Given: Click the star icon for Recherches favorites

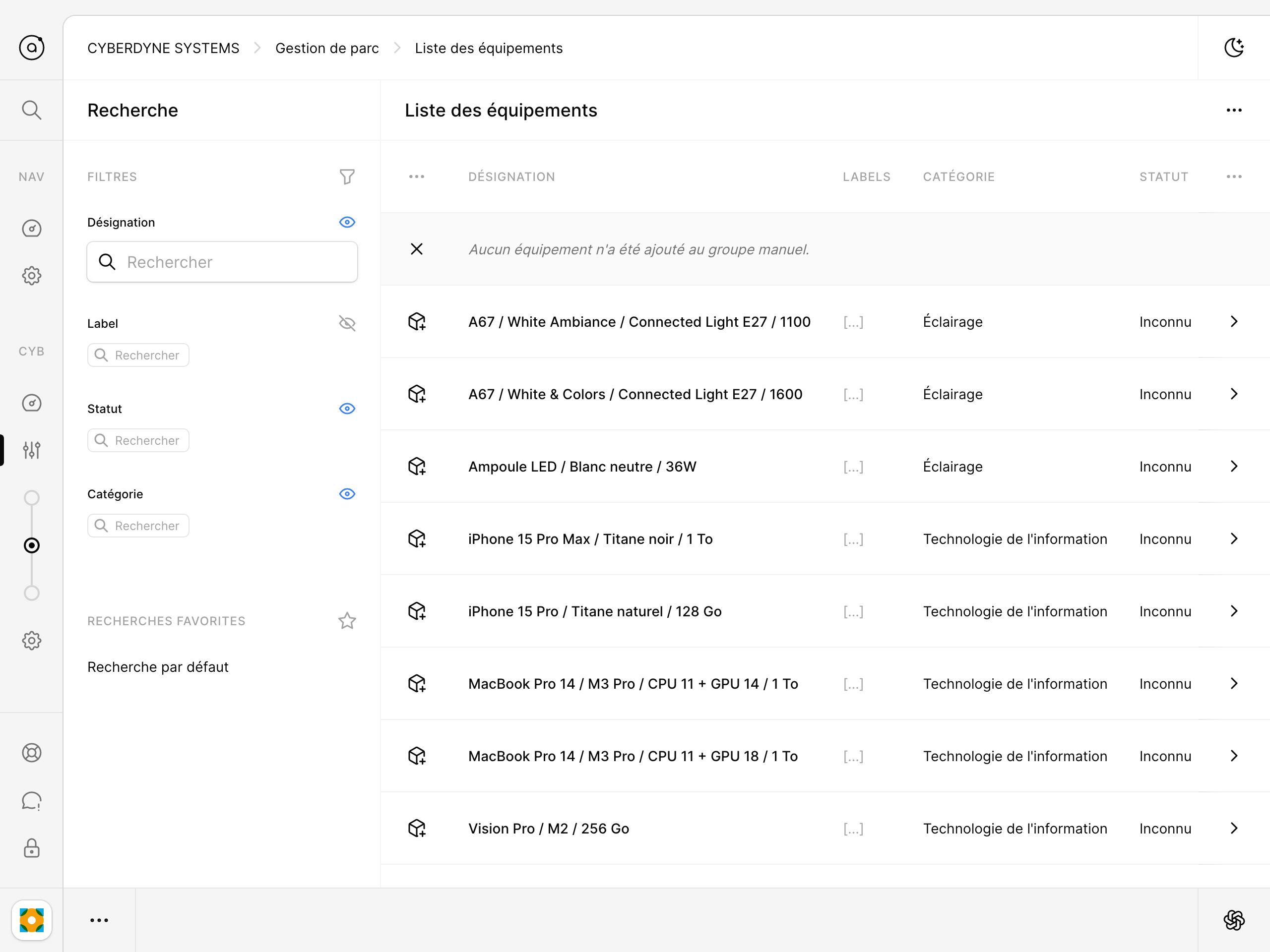Looking at the screenshot, I should coord(347,621).
